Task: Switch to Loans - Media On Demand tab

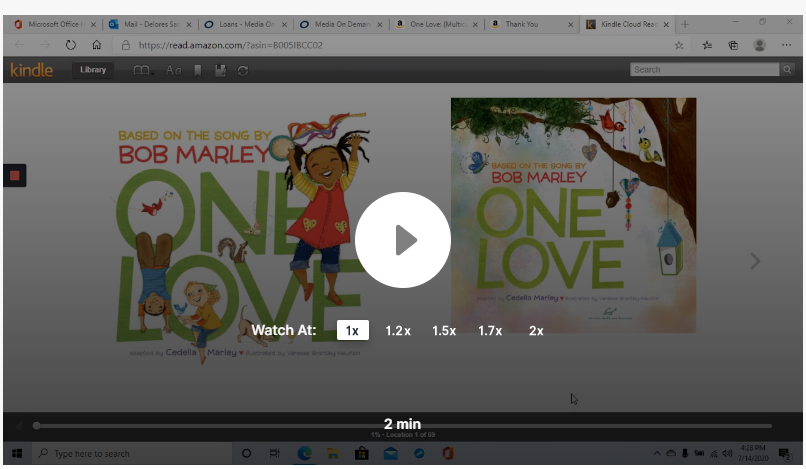Action: (x=247, y=24)
